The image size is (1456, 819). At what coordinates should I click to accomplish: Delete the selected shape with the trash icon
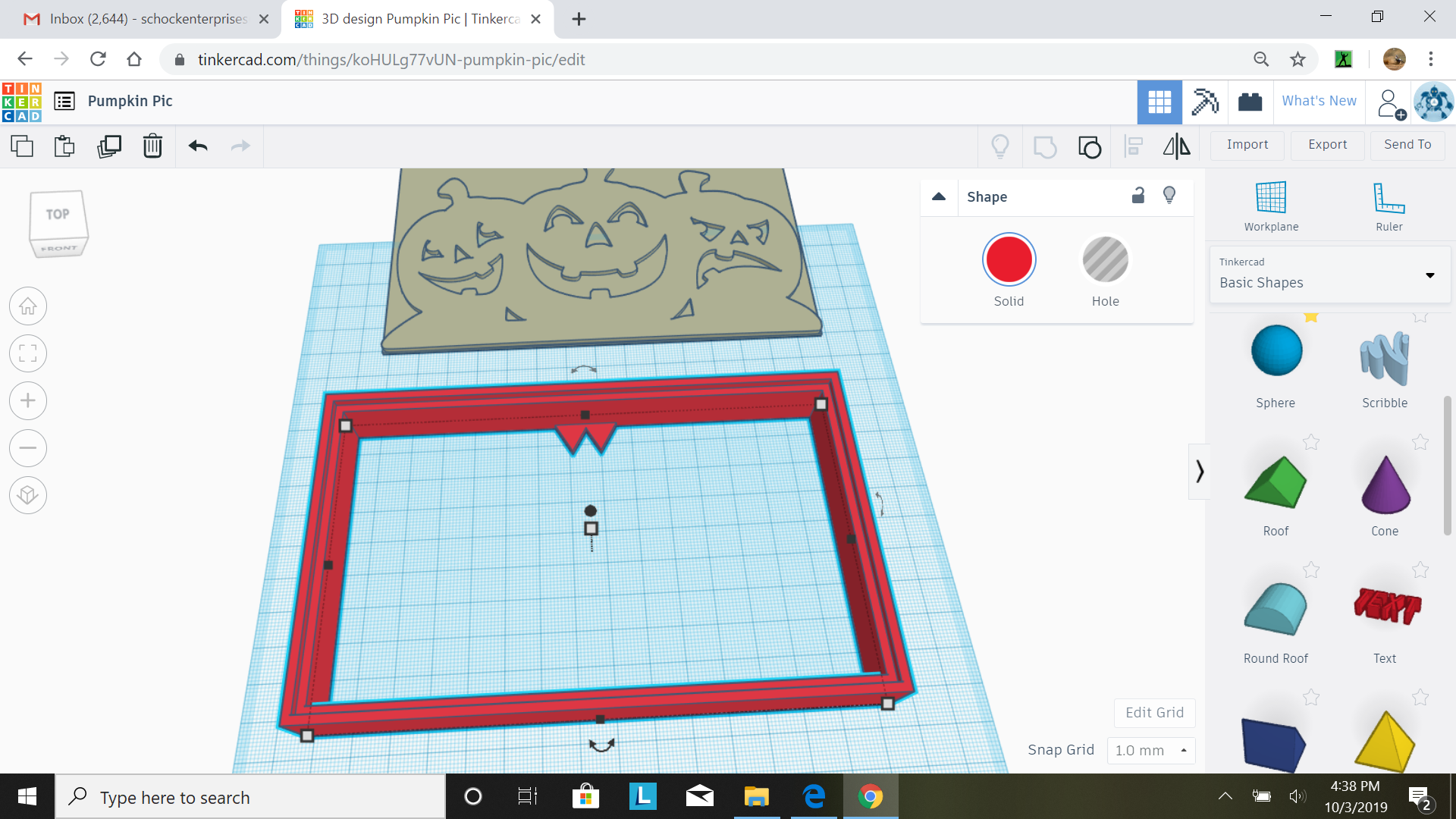click(x=152, y=146)
